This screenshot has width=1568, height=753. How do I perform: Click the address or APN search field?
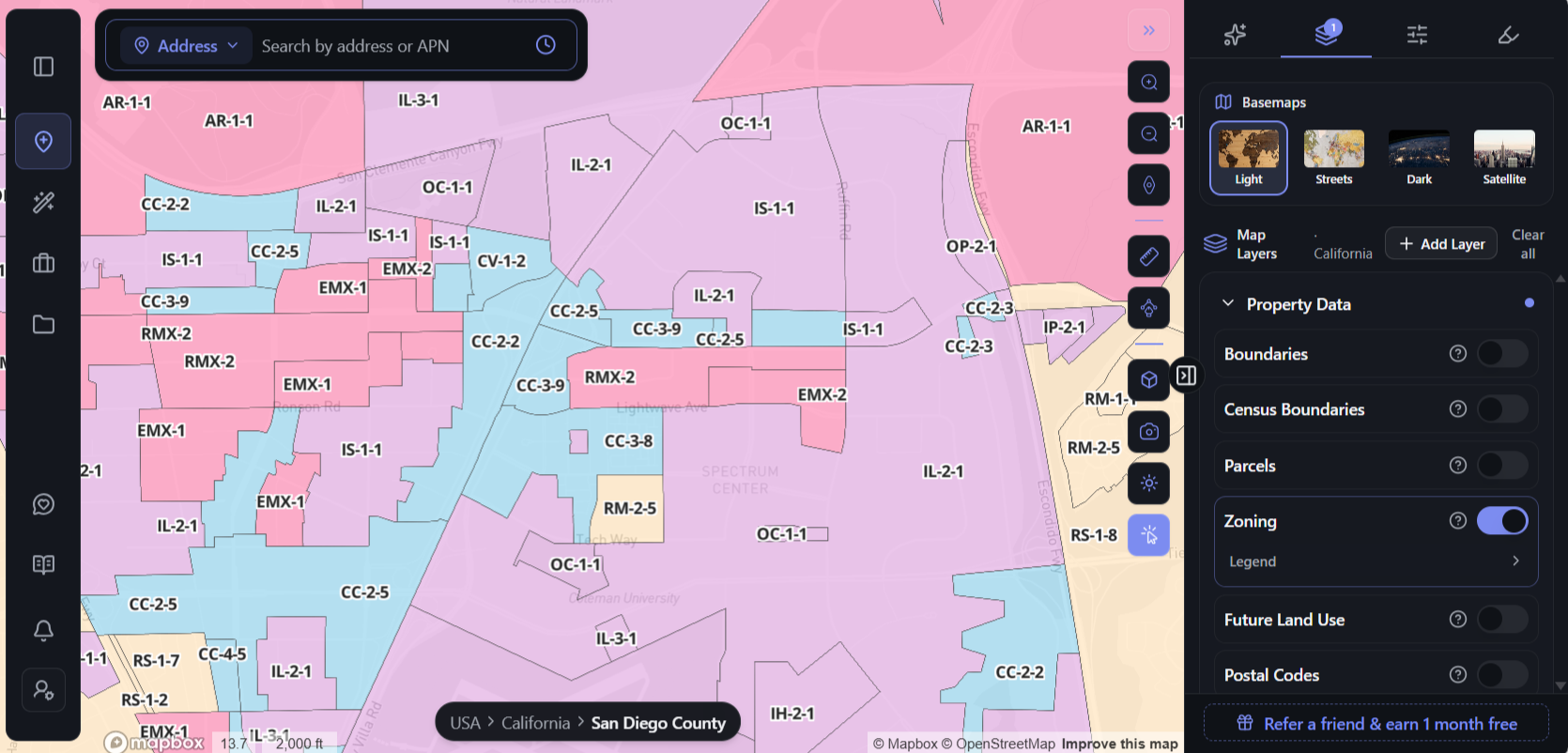click(x=390, y=46)
